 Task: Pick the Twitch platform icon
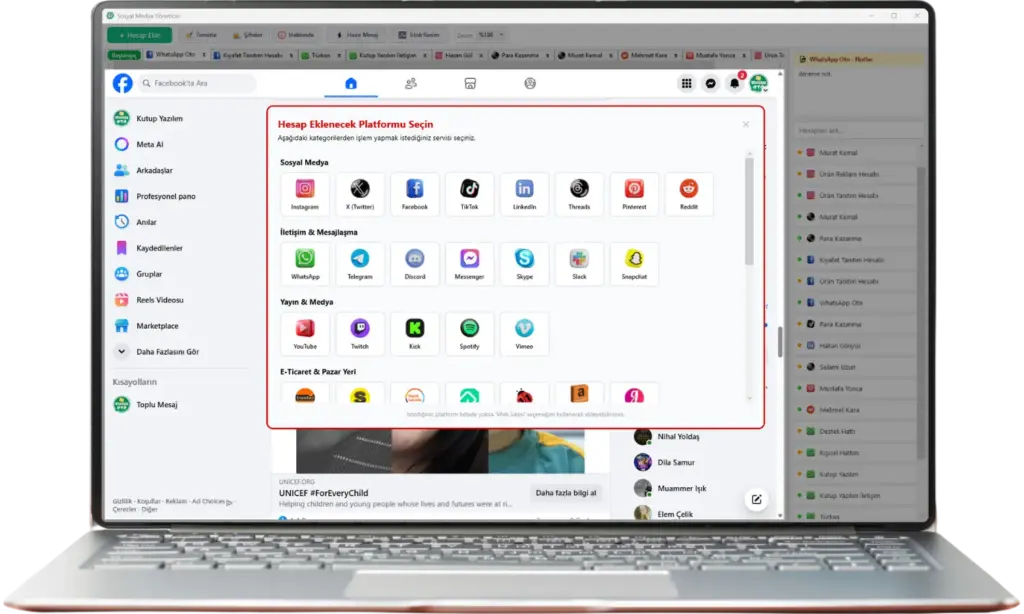click(360, 334)
